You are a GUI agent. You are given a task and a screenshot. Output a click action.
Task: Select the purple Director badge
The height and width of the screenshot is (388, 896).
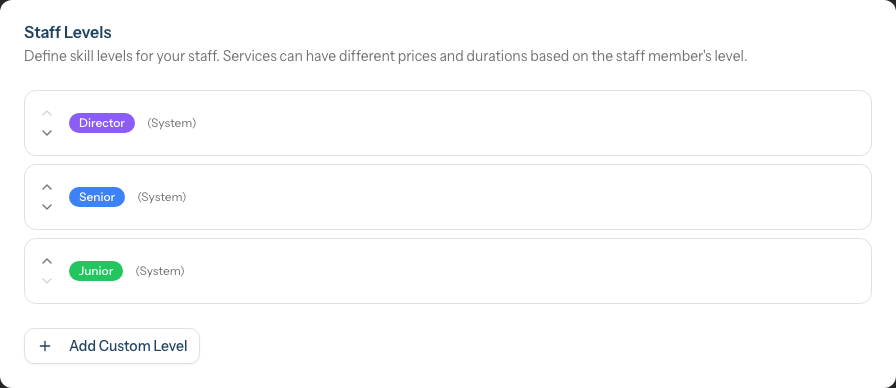pos(102,123)
